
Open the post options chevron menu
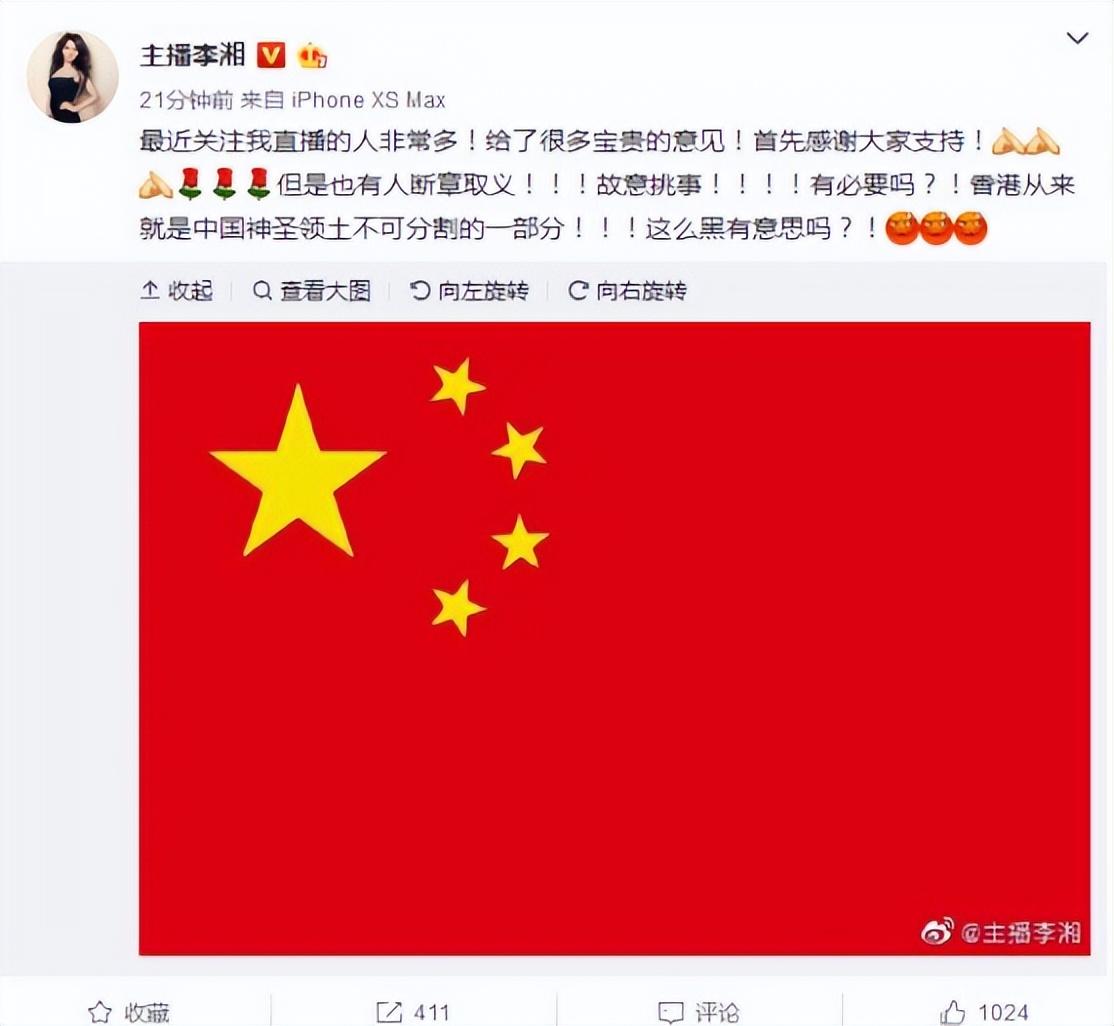[x=1077, y=38]
